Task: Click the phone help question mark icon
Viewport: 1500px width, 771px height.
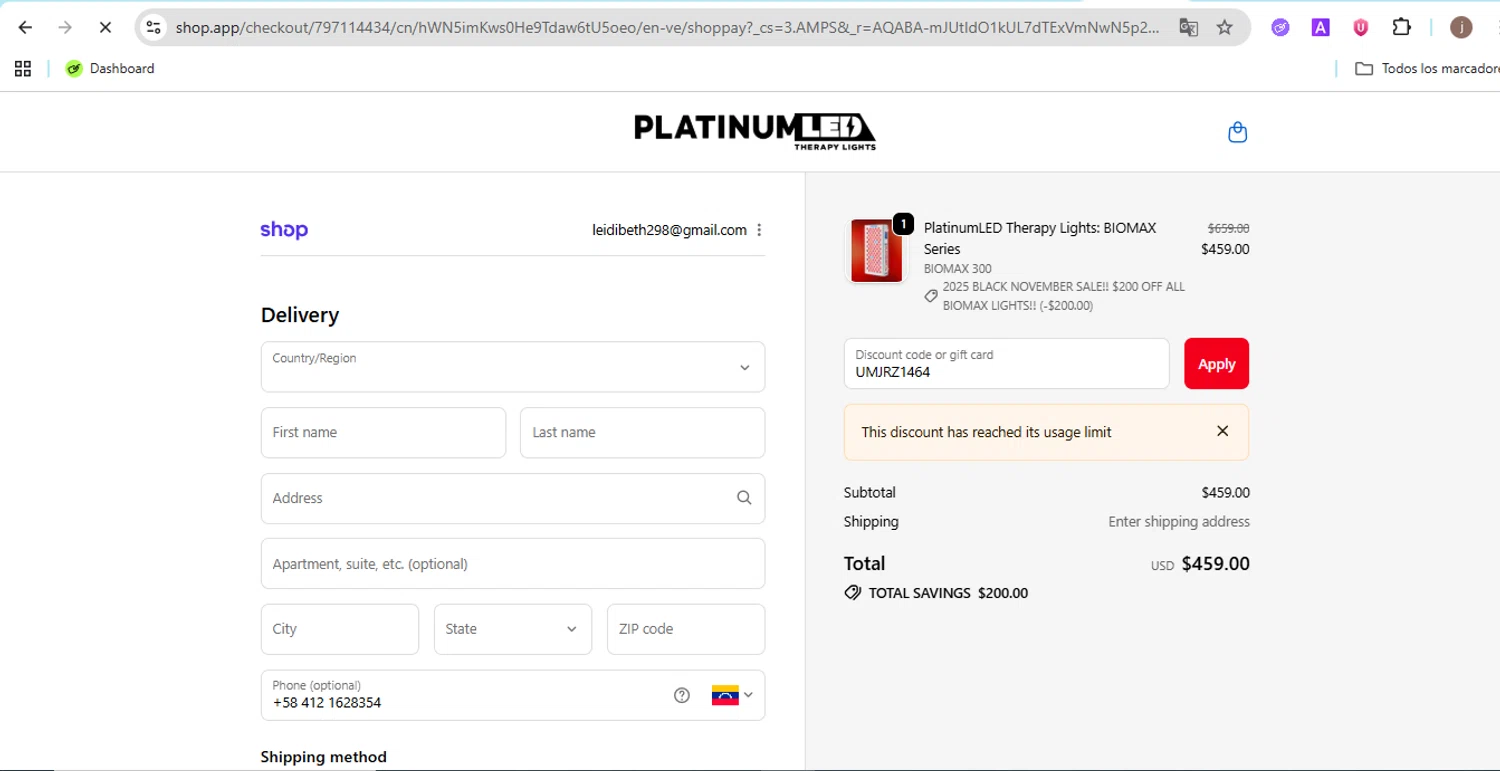Action: pyautogui.click(x=682, y=695)
